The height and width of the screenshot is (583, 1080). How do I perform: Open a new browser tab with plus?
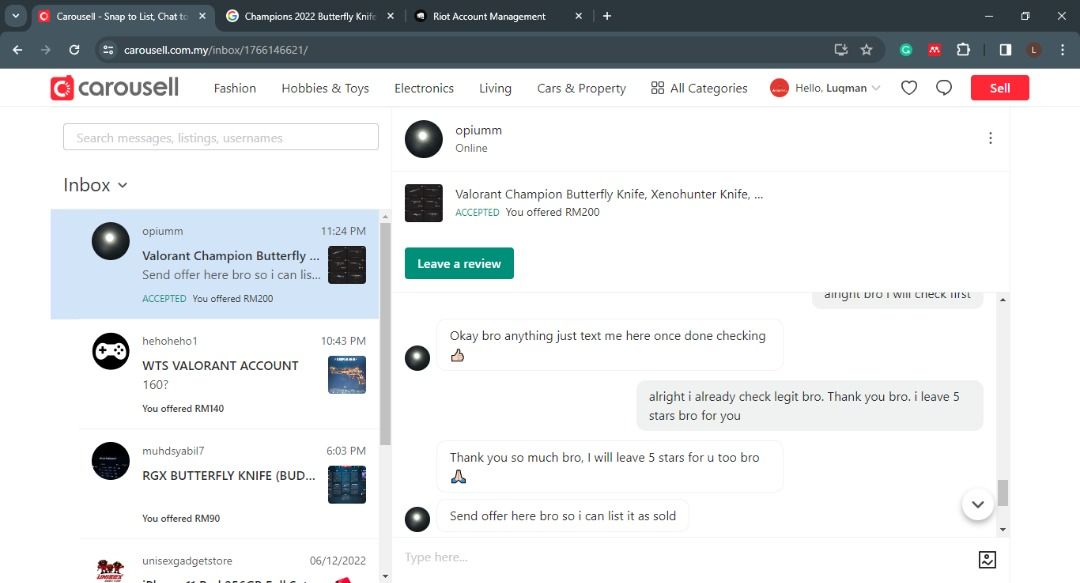[607, 16]
